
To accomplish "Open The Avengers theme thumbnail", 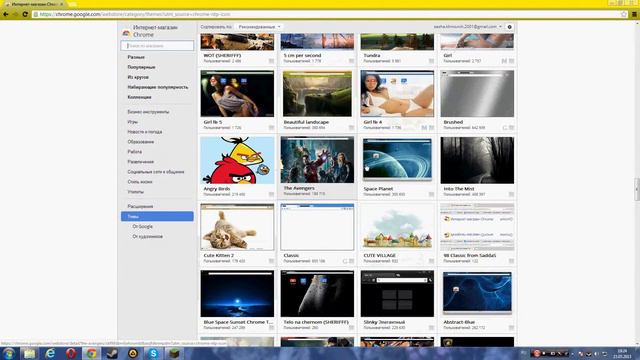I will [x=317, y=160].
